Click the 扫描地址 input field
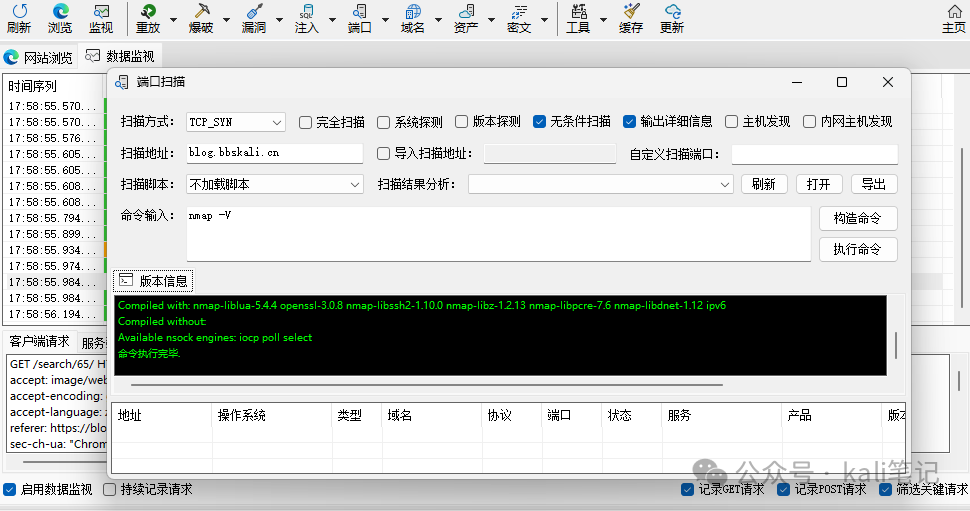 tap(275, 153)
